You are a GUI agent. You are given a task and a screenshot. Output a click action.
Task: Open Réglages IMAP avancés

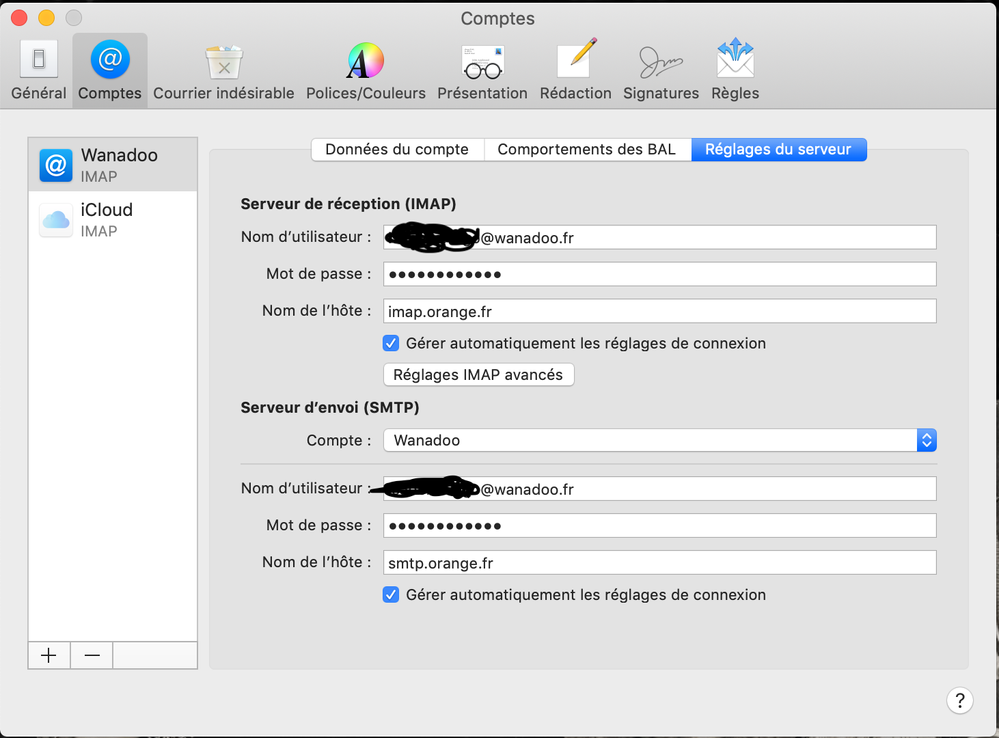(478, 375)
